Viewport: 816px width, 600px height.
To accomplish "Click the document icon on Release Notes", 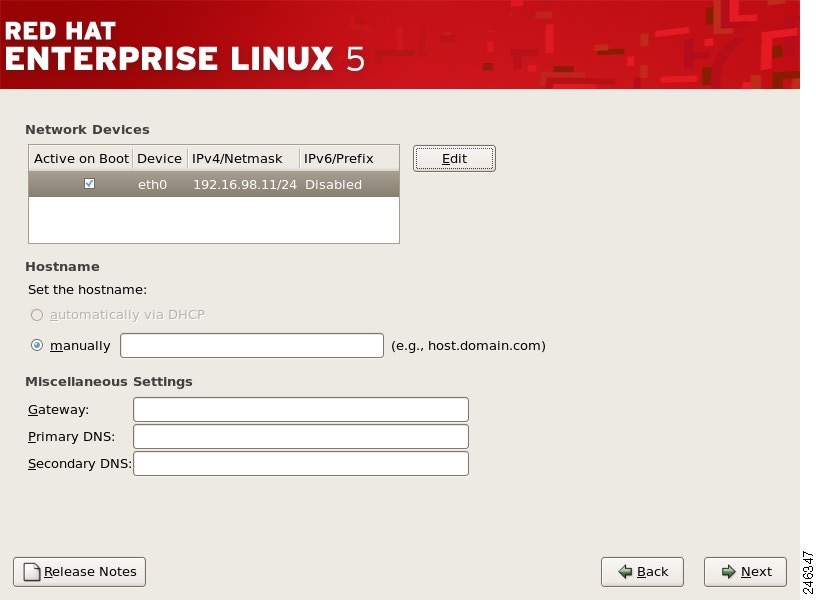I will pos(32,572).
